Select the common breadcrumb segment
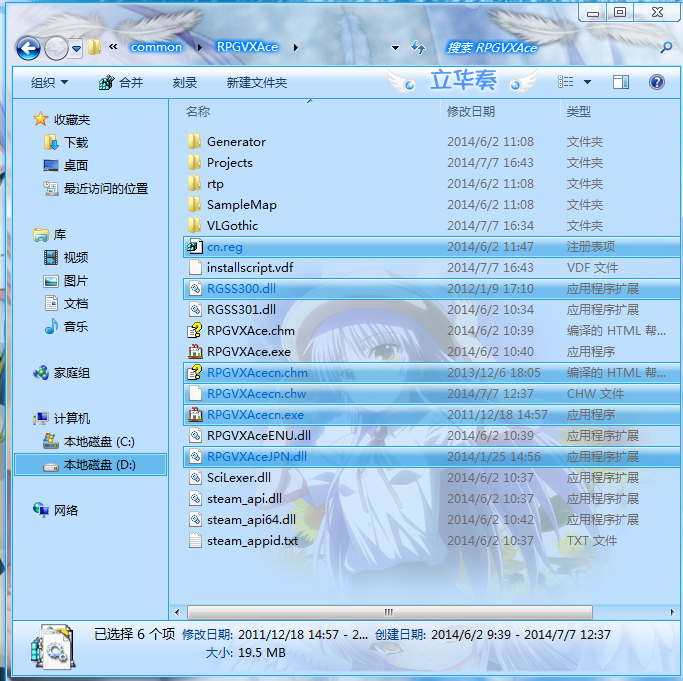The width and height of the screenshot is (683, 681). pyautogui.click(x=156, y=47)
